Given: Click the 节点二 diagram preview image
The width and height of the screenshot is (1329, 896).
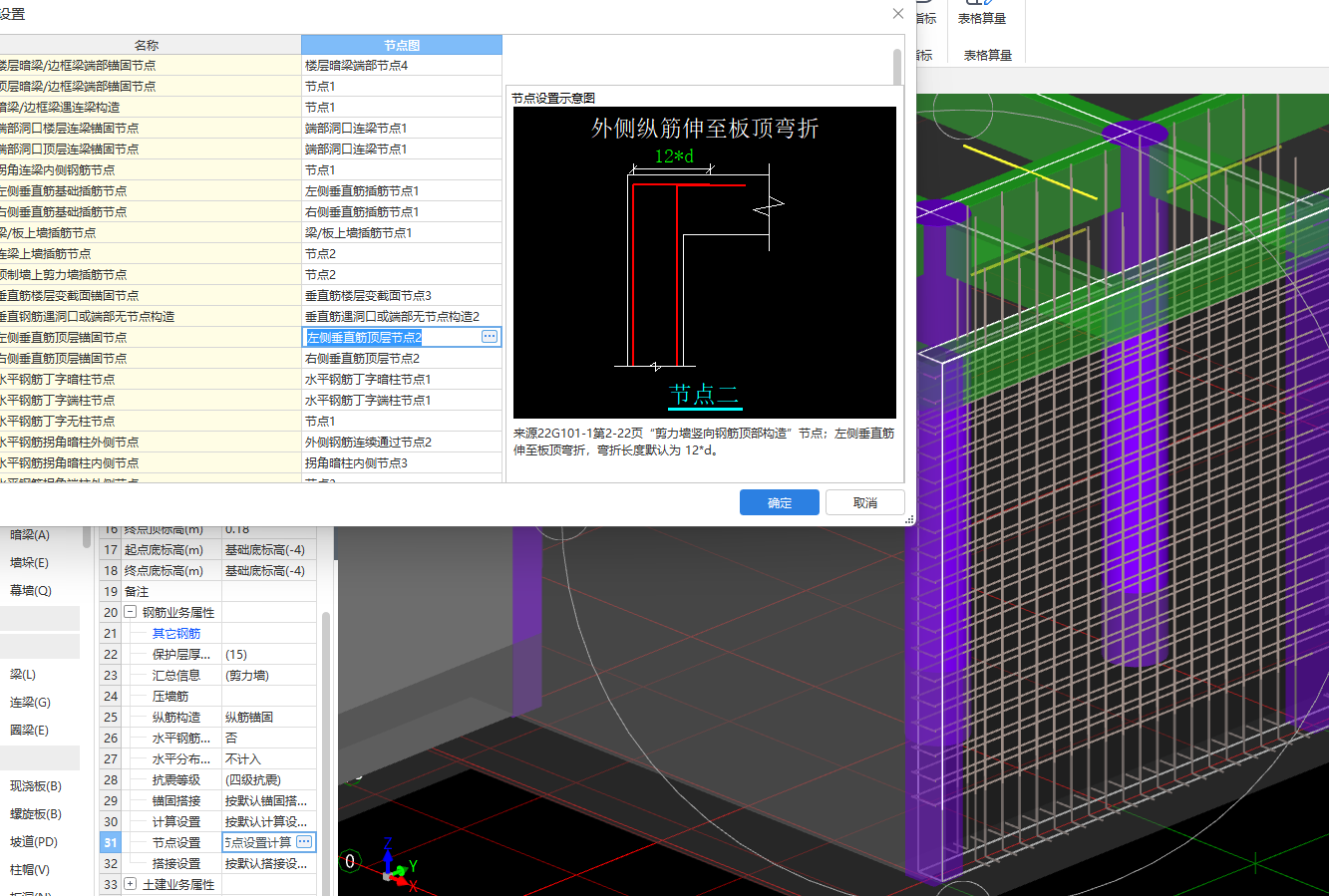Looking at the screenshot, I should [705, 262].
